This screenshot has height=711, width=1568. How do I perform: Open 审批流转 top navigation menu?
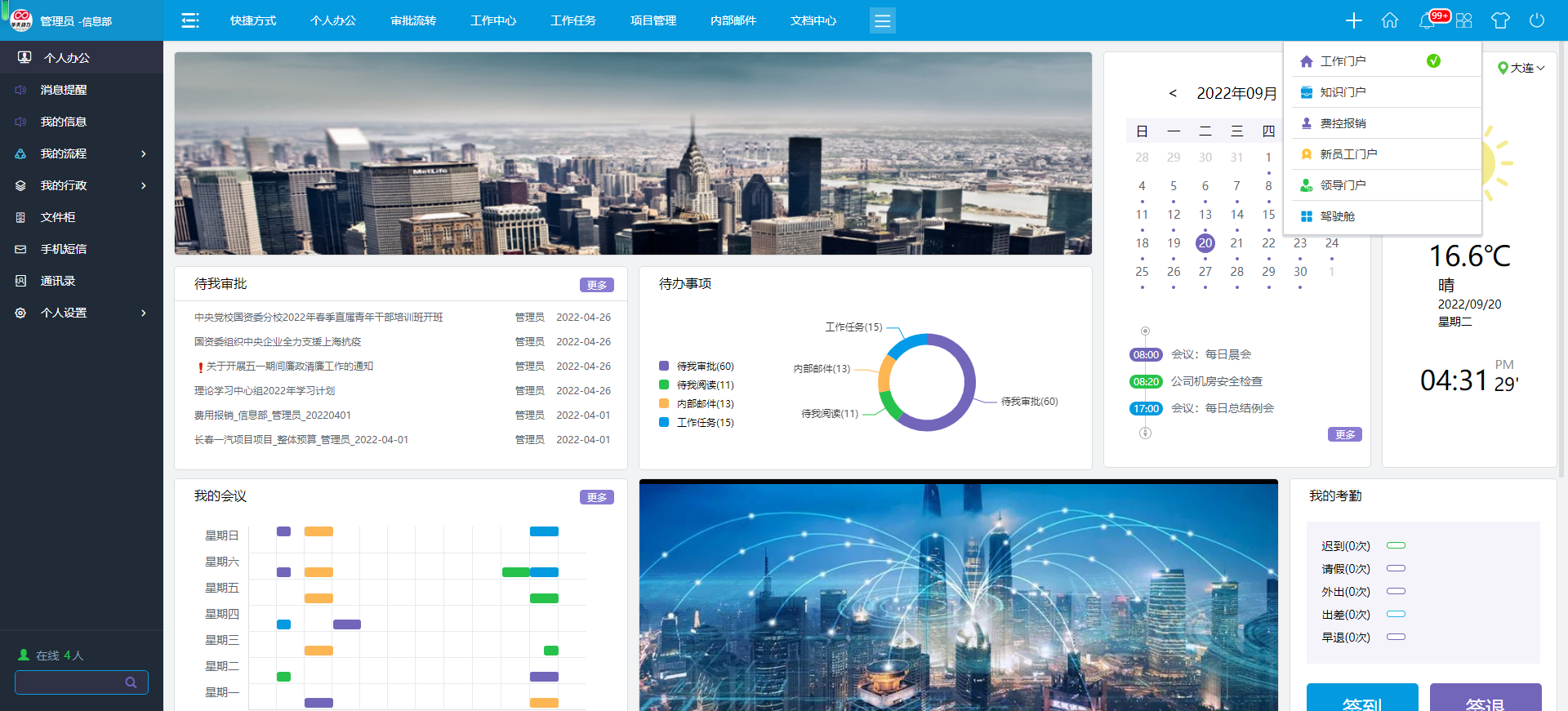413,20
